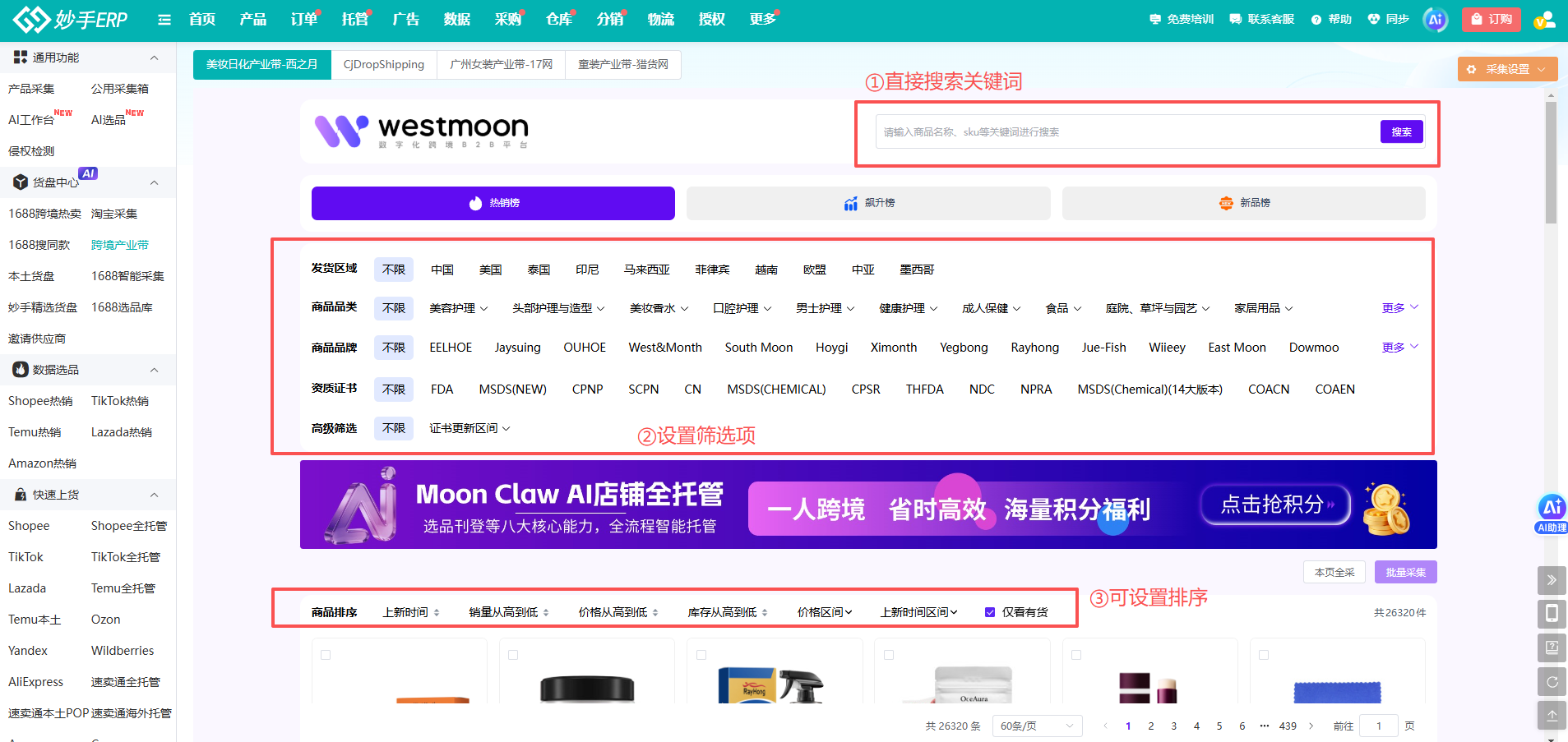The height and width of the screenshot is (742, 1568).
Task: Expand the 美妆香水 category dropdown
Action: [x=659, y=308]
